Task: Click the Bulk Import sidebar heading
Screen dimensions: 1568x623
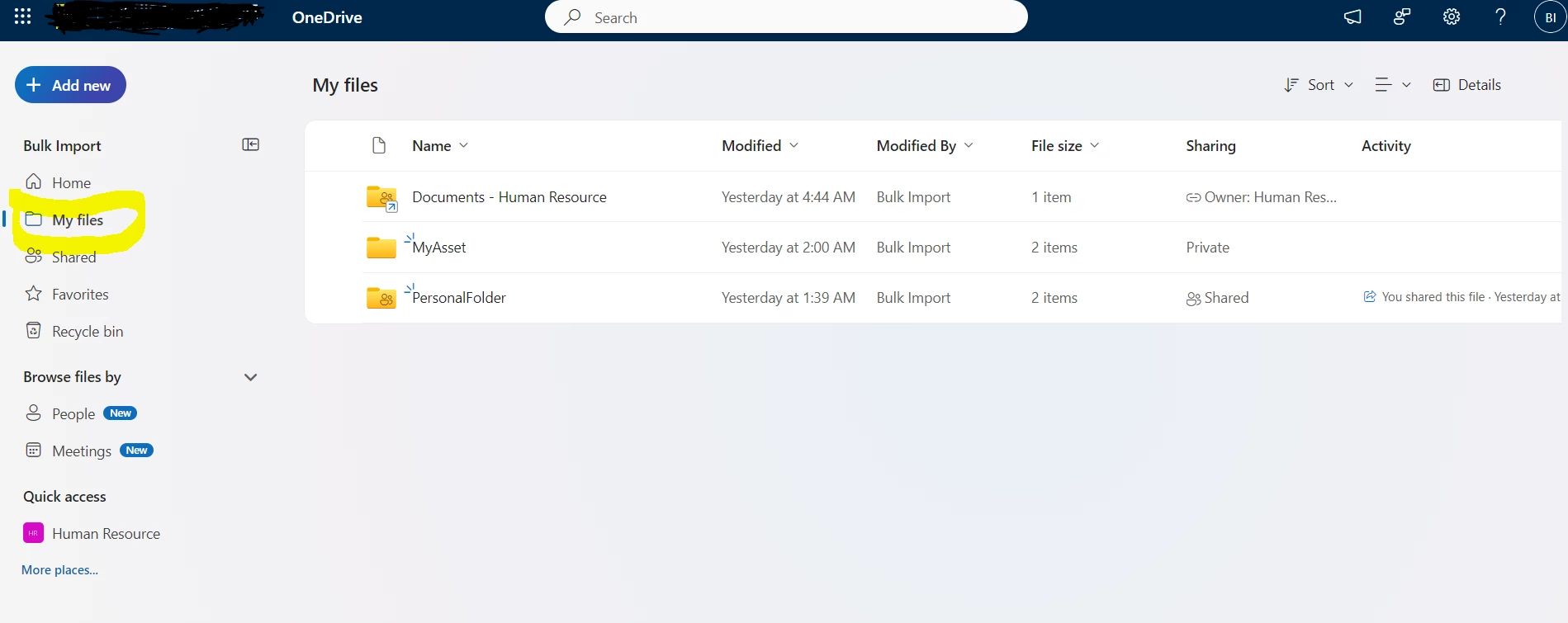Action: (x=62, y=145)
